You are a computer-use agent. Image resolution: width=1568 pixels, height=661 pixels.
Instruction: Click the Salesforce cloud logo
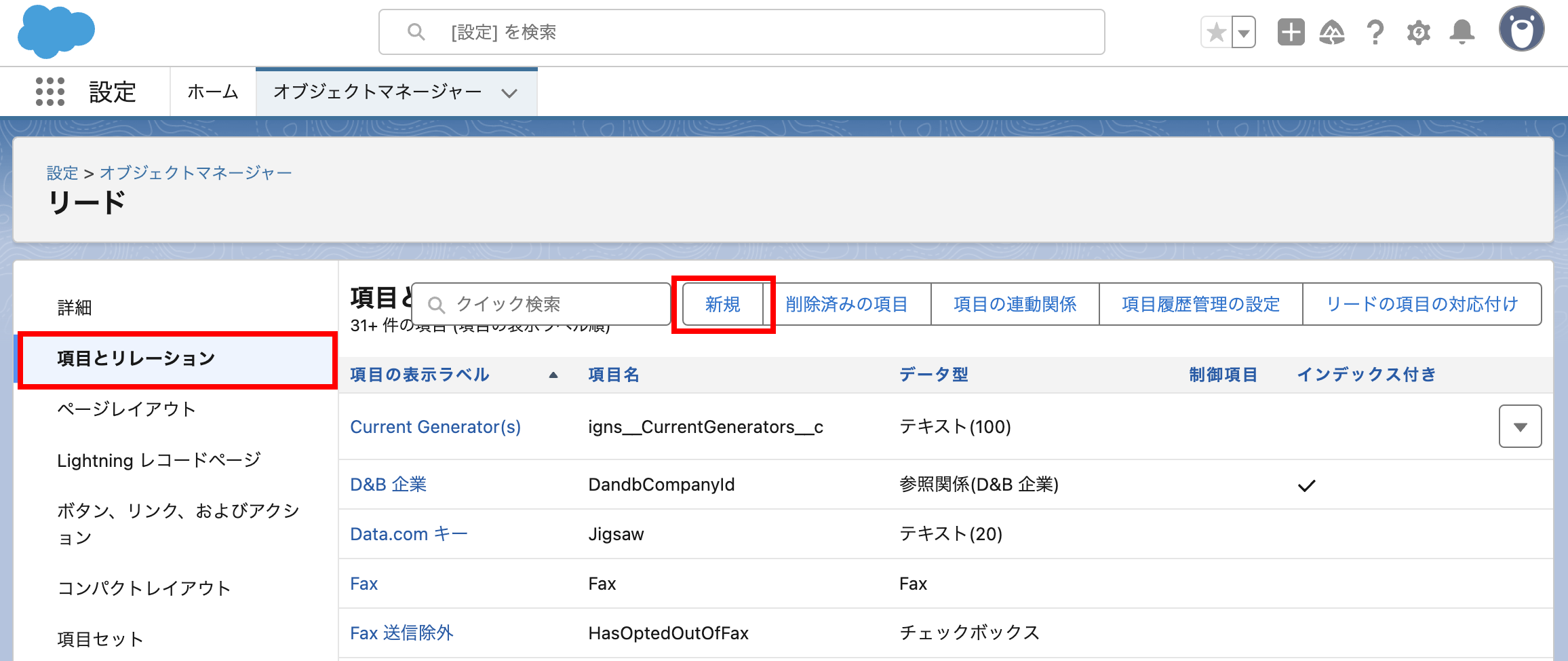[x=56, y=31]
